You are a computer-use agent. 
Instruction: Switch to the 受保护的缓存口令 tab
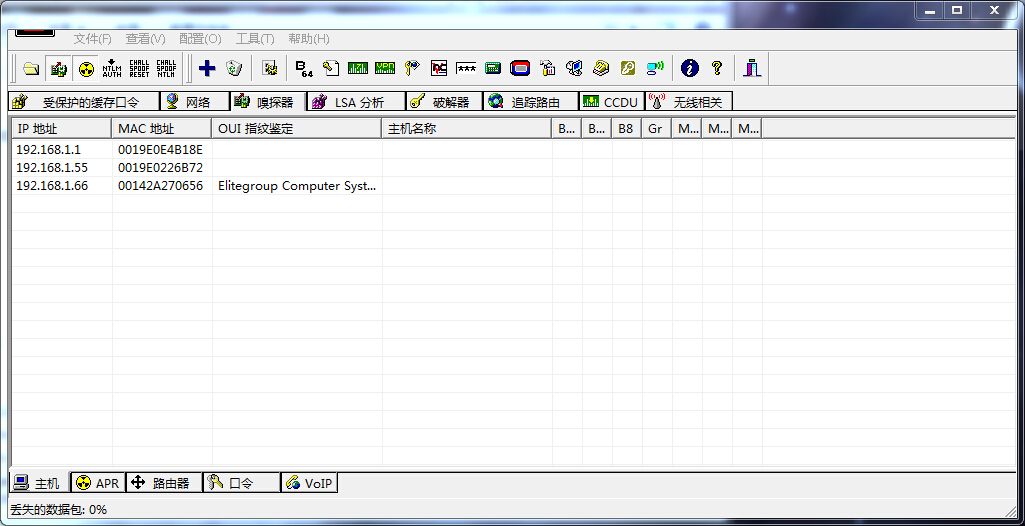click(x=84, y=102)
